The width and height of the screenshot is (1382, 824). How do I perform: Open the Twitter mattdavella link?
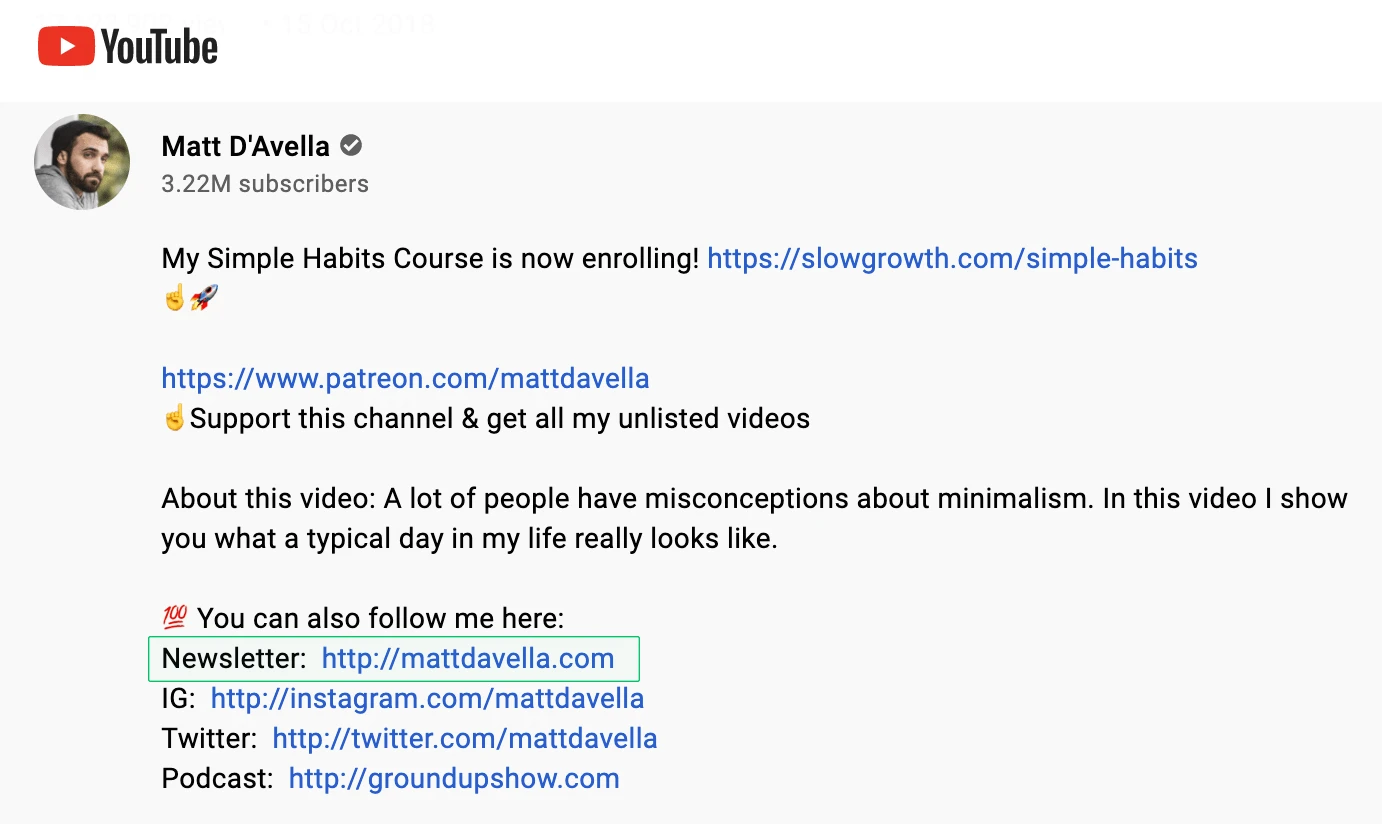pos(464,738)
